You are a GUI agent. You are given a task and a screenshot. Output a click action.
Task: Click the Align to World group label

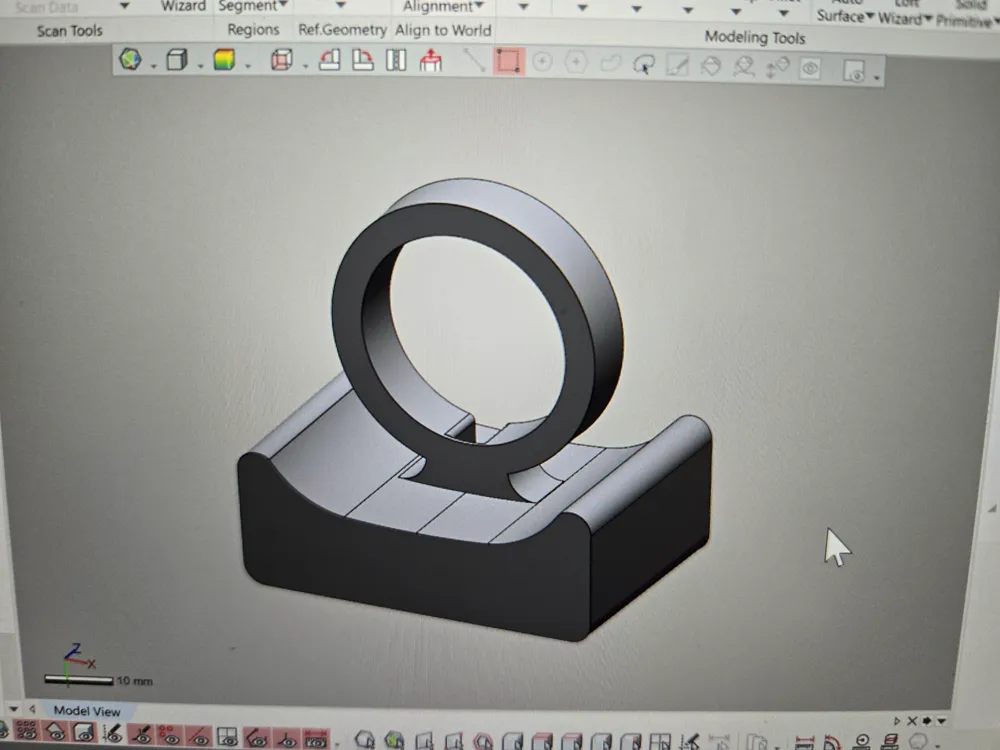[x=443, y=31]
